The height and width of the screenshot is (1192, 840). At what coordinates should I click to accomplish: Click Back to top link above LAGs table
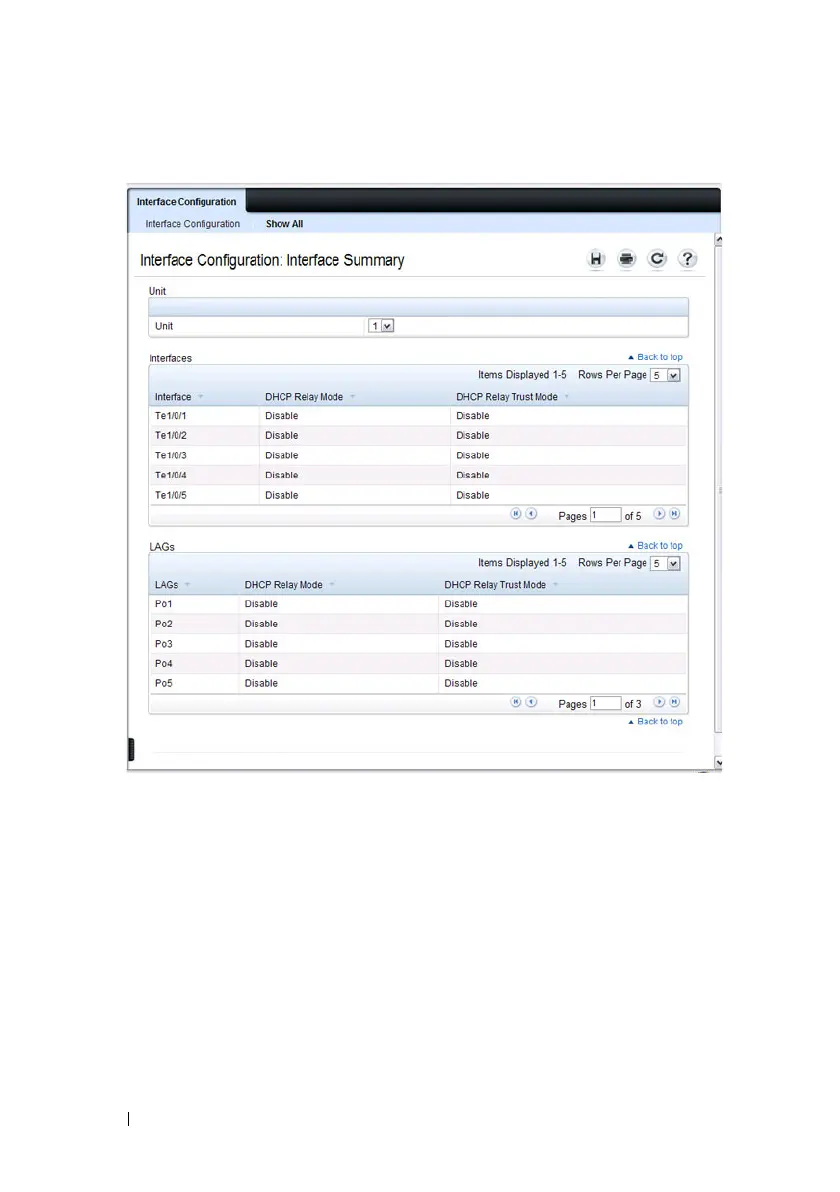tap(655, 546)
